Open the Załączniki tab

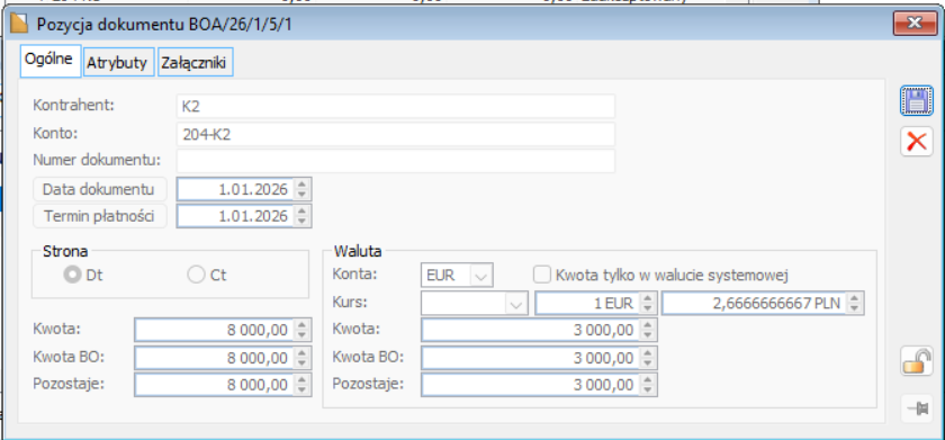[195, 63]
